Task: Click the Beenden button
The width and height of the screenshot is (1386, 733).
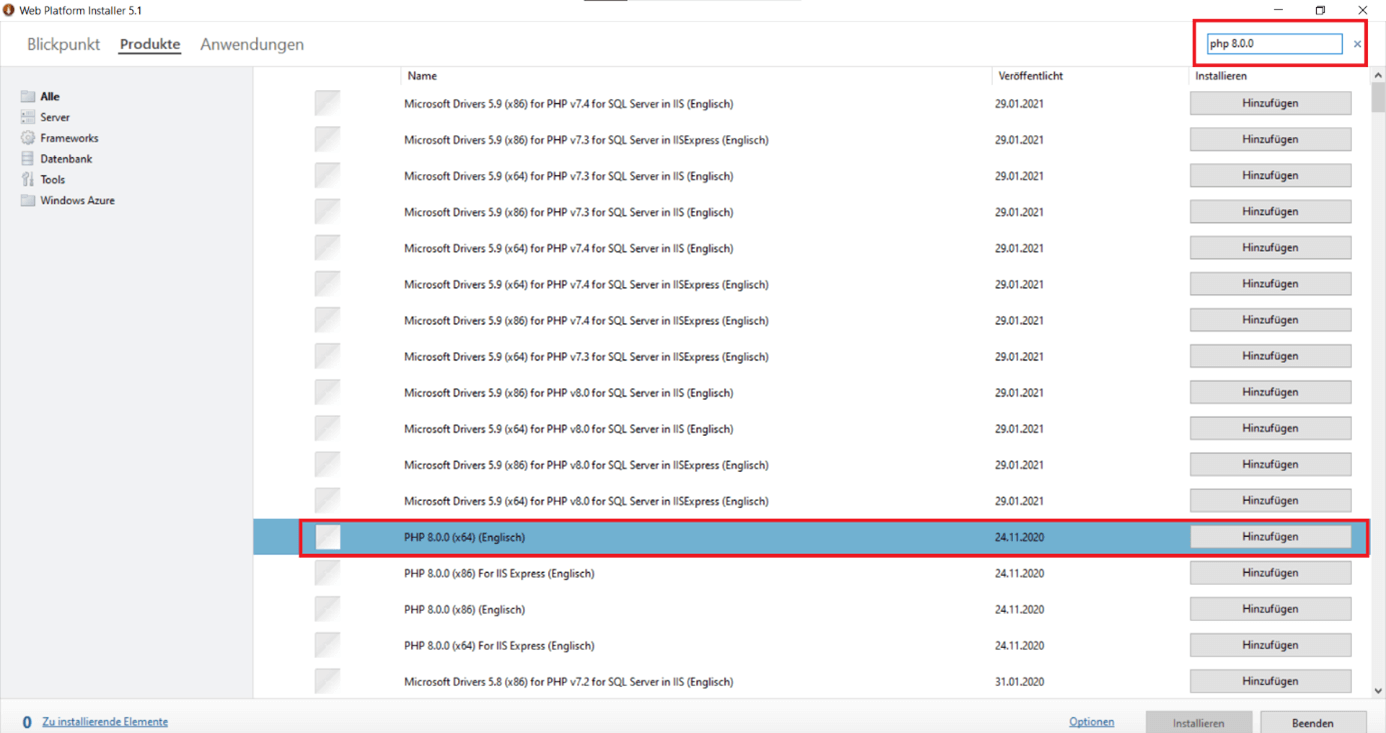Action: point(1313,722)
